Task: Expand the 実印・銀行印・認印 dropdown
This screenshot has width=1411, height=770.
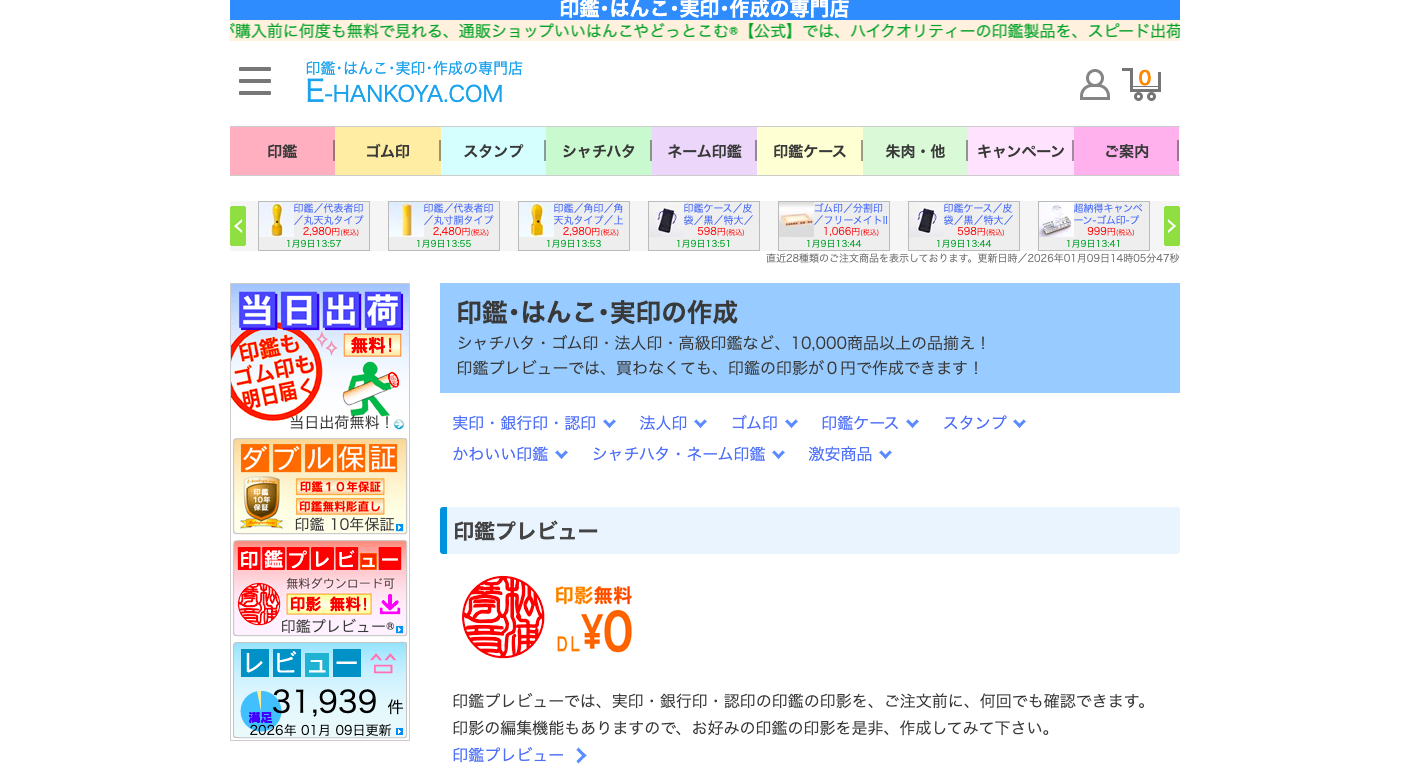Action: [533, 423]
